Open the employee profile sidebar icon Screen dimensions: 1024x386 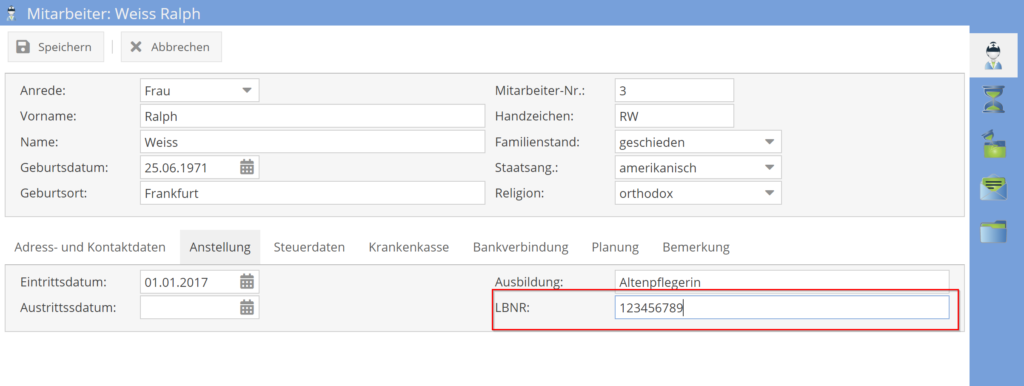[993, 55]
